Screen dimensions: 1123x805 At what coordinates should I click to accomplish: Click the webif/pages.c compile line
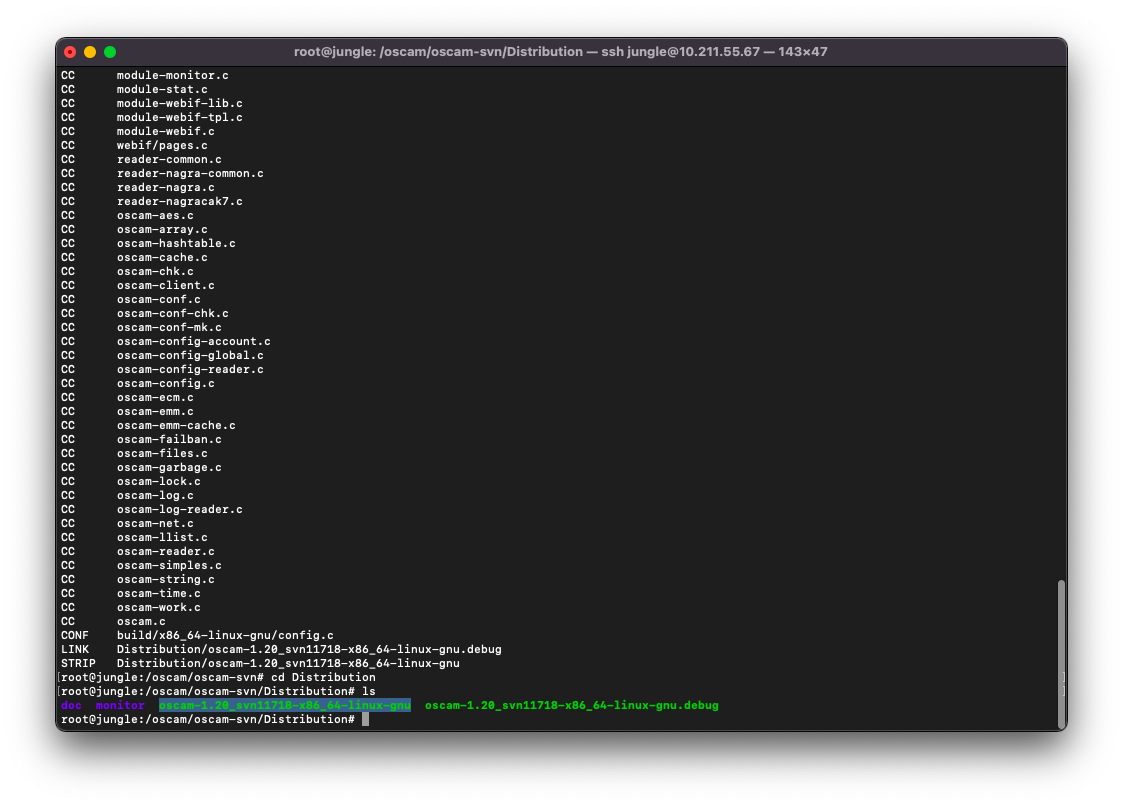pos(162,145)
